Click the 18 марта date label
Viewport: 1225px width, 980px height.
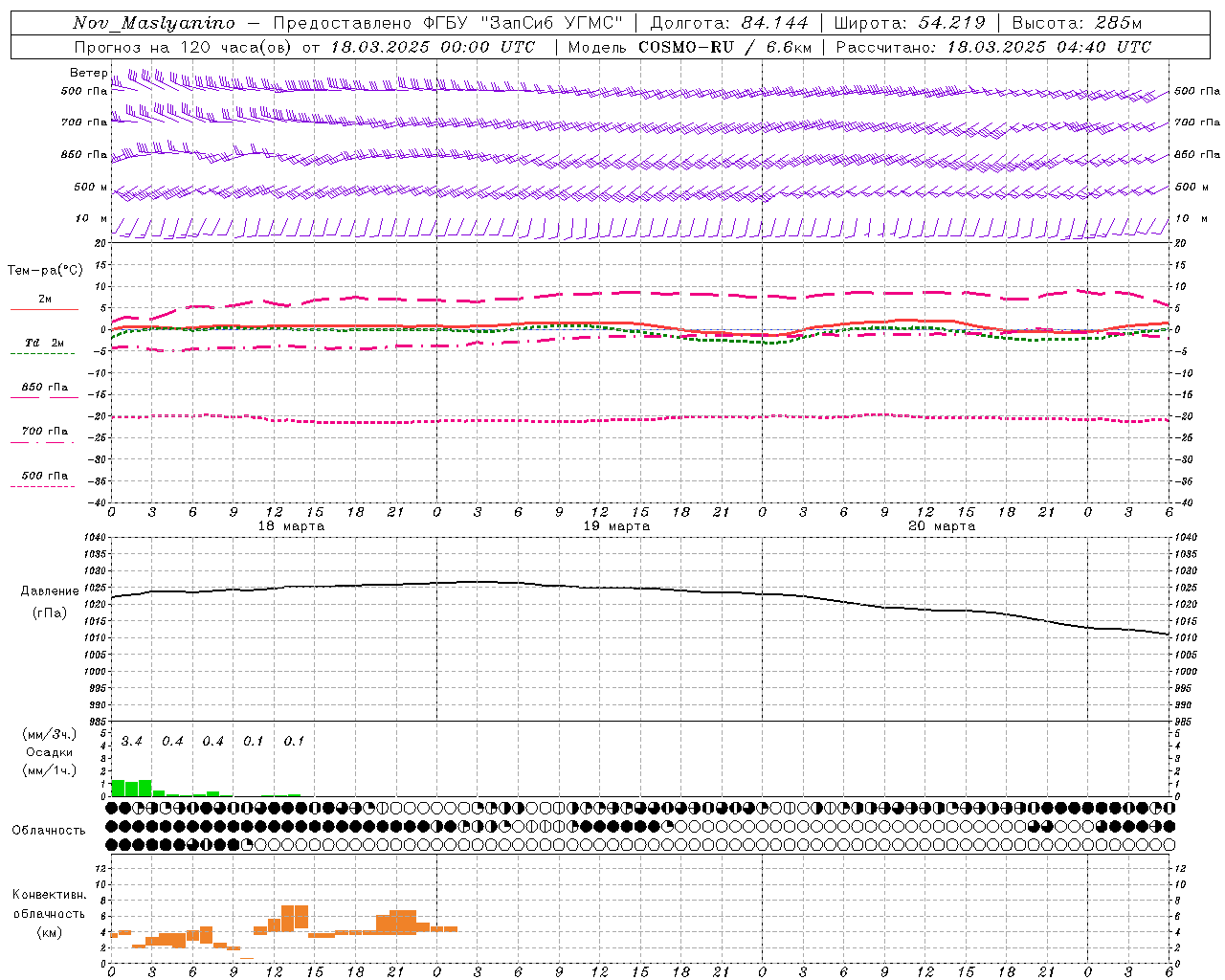291,526
